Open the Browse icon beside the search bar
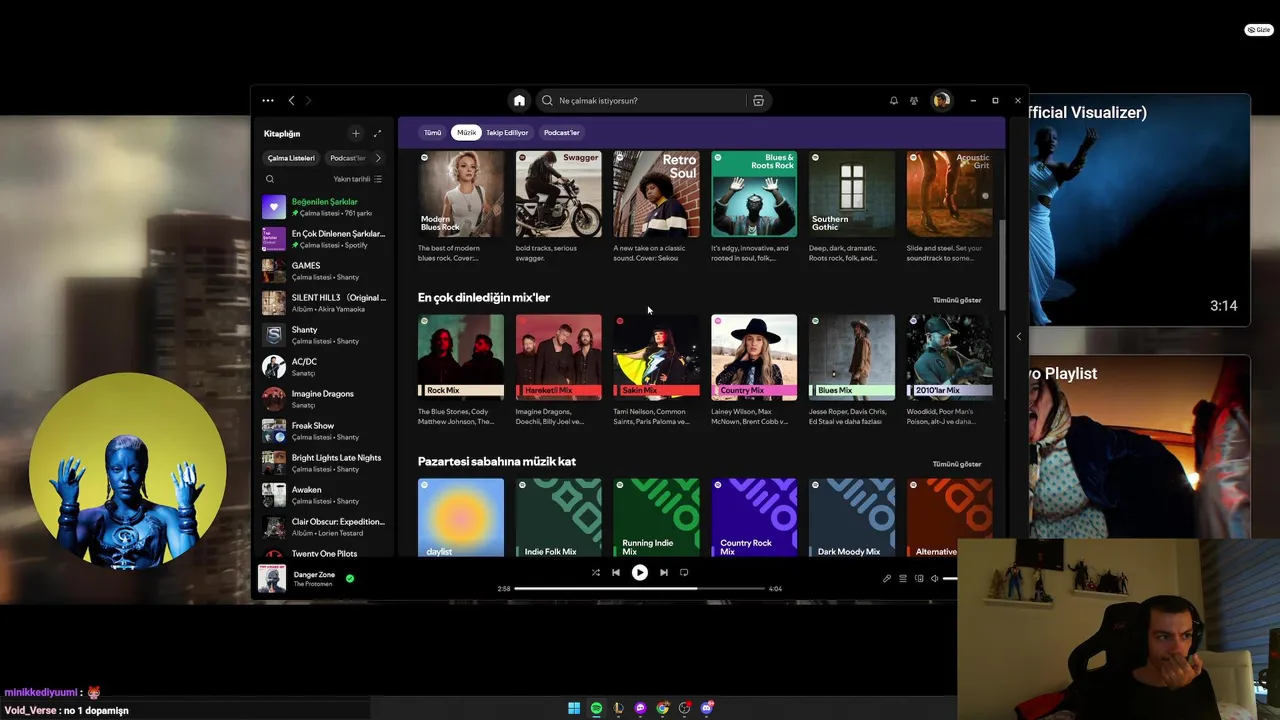Viewport: 1280px width, 720px height. point(758,100)
